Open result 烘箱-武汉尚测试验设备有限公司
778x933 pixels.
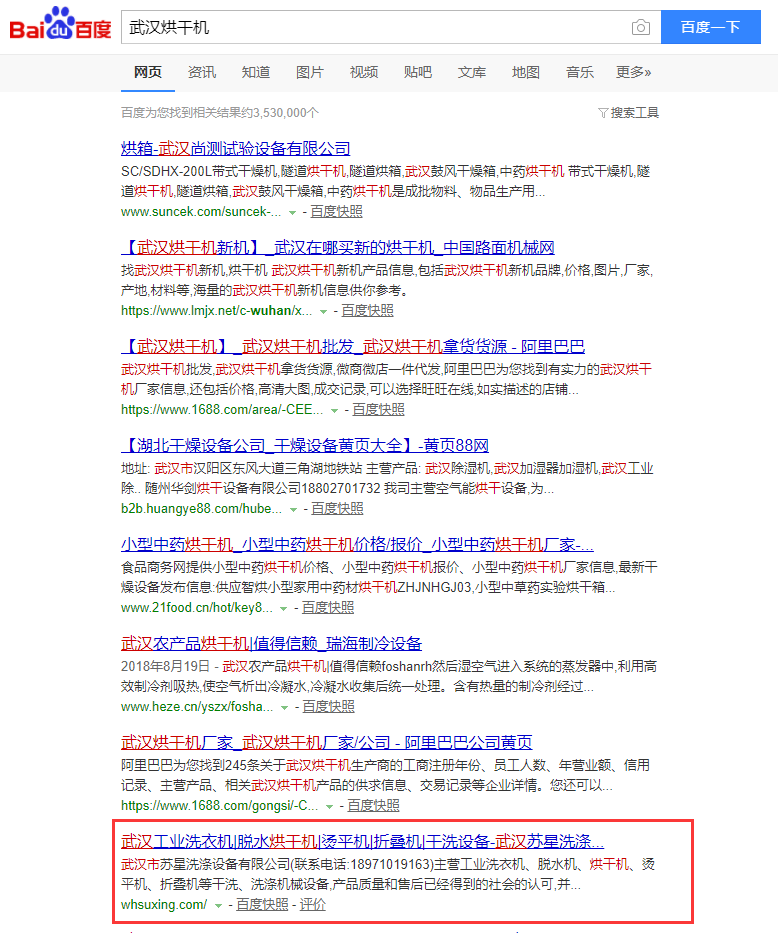pyautogui.click(x=236, y=148)
